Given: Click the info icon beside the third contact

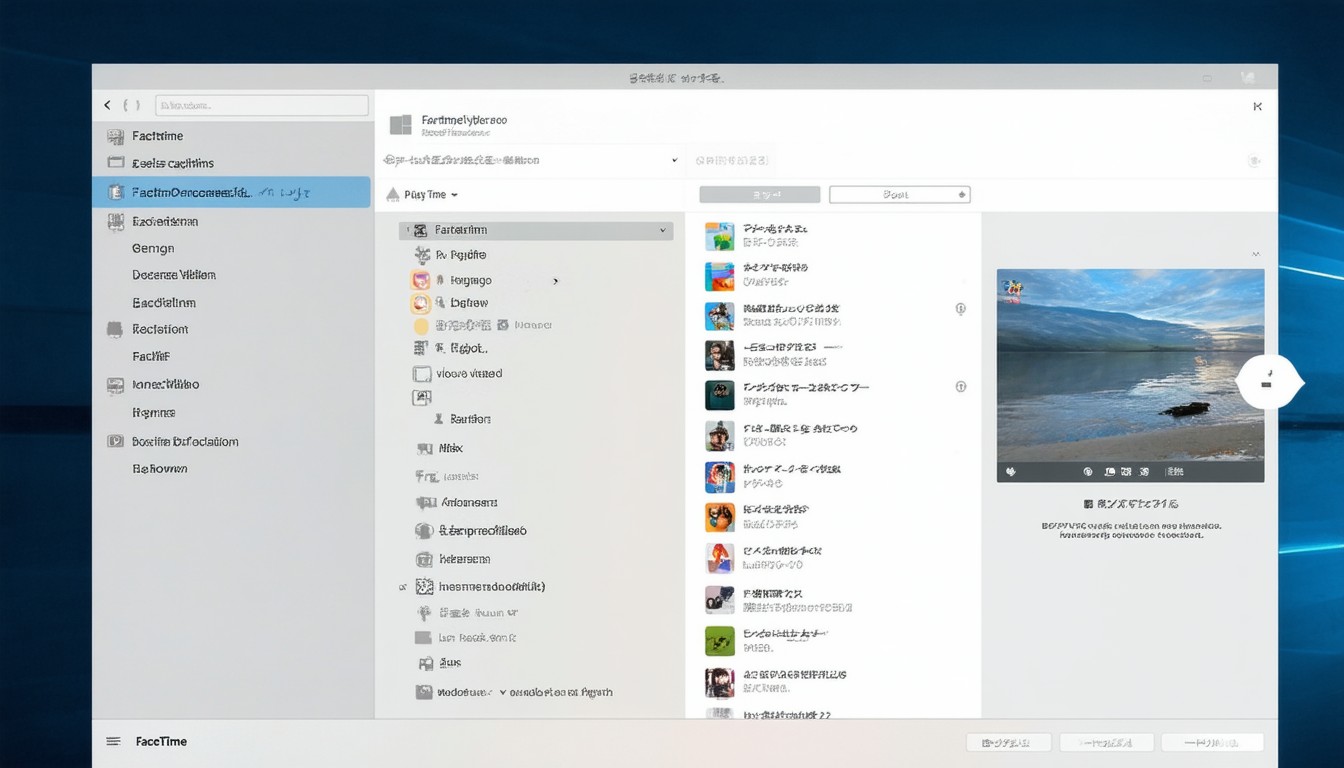Looking at the screenshot, I should 960,309.
